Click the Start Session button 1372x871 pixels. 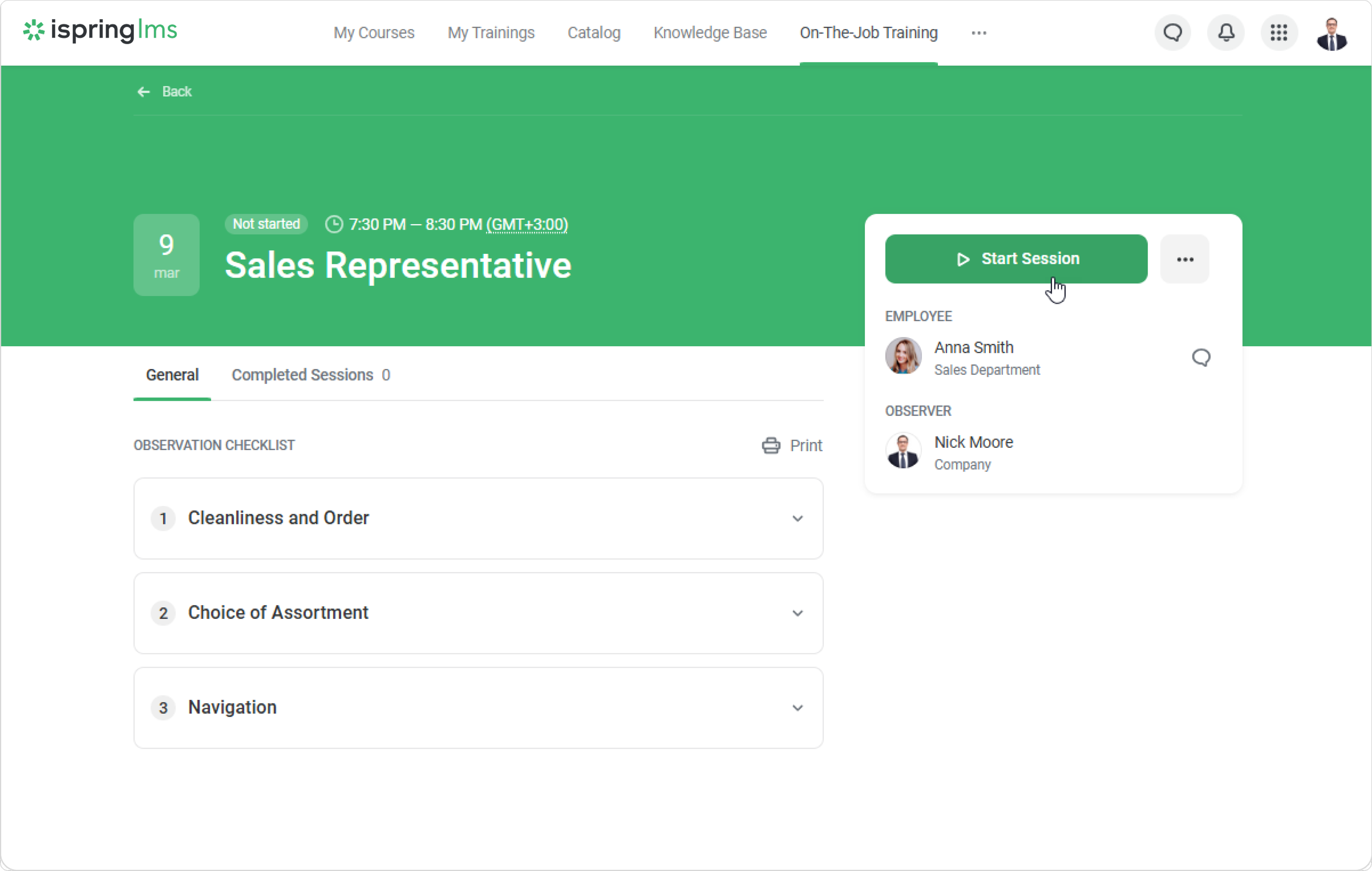point(1016,259)
